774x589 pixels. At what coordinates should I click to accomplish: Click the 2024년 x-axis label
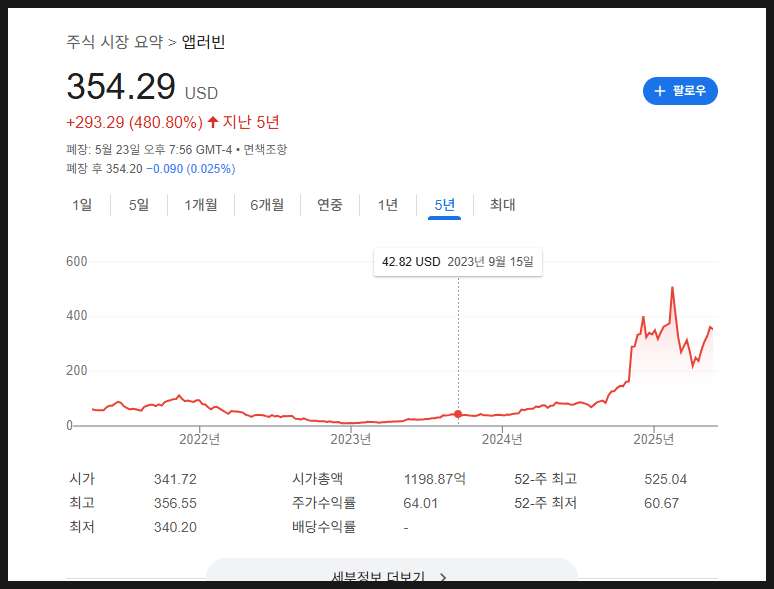click(502, 439)
